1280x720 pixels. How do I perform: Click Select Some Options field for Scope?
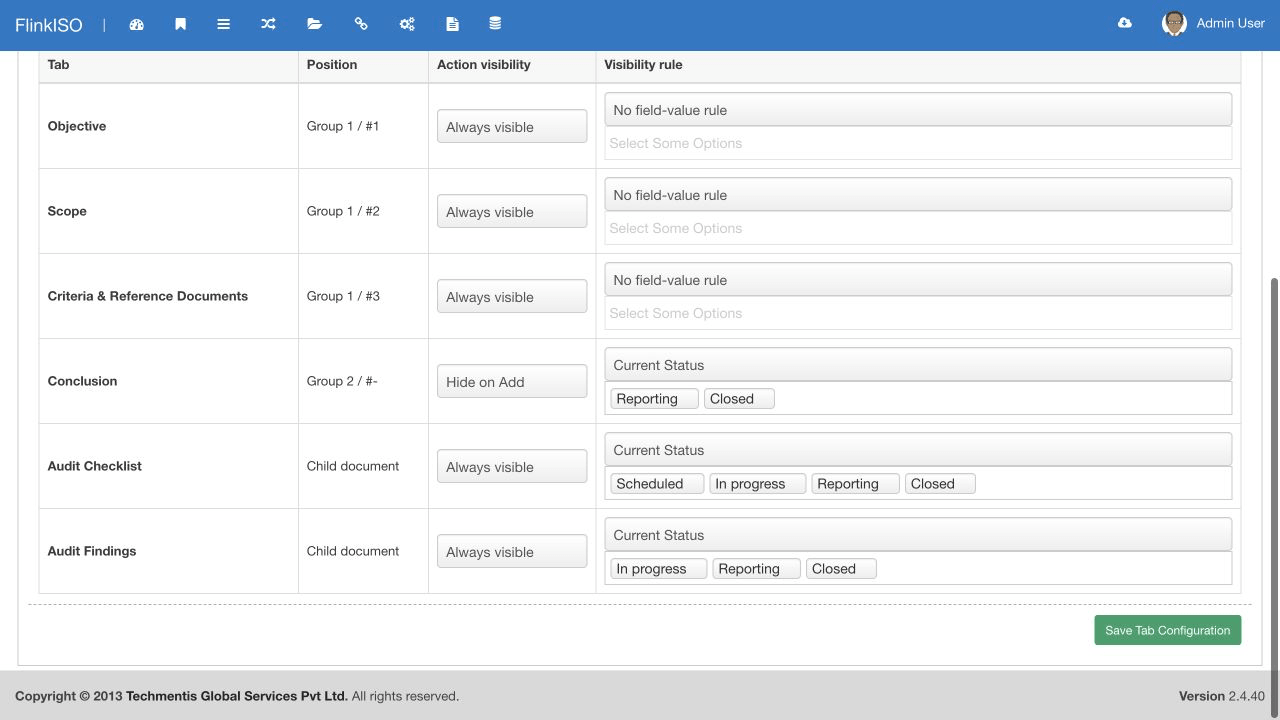click(x=918, y=228)
